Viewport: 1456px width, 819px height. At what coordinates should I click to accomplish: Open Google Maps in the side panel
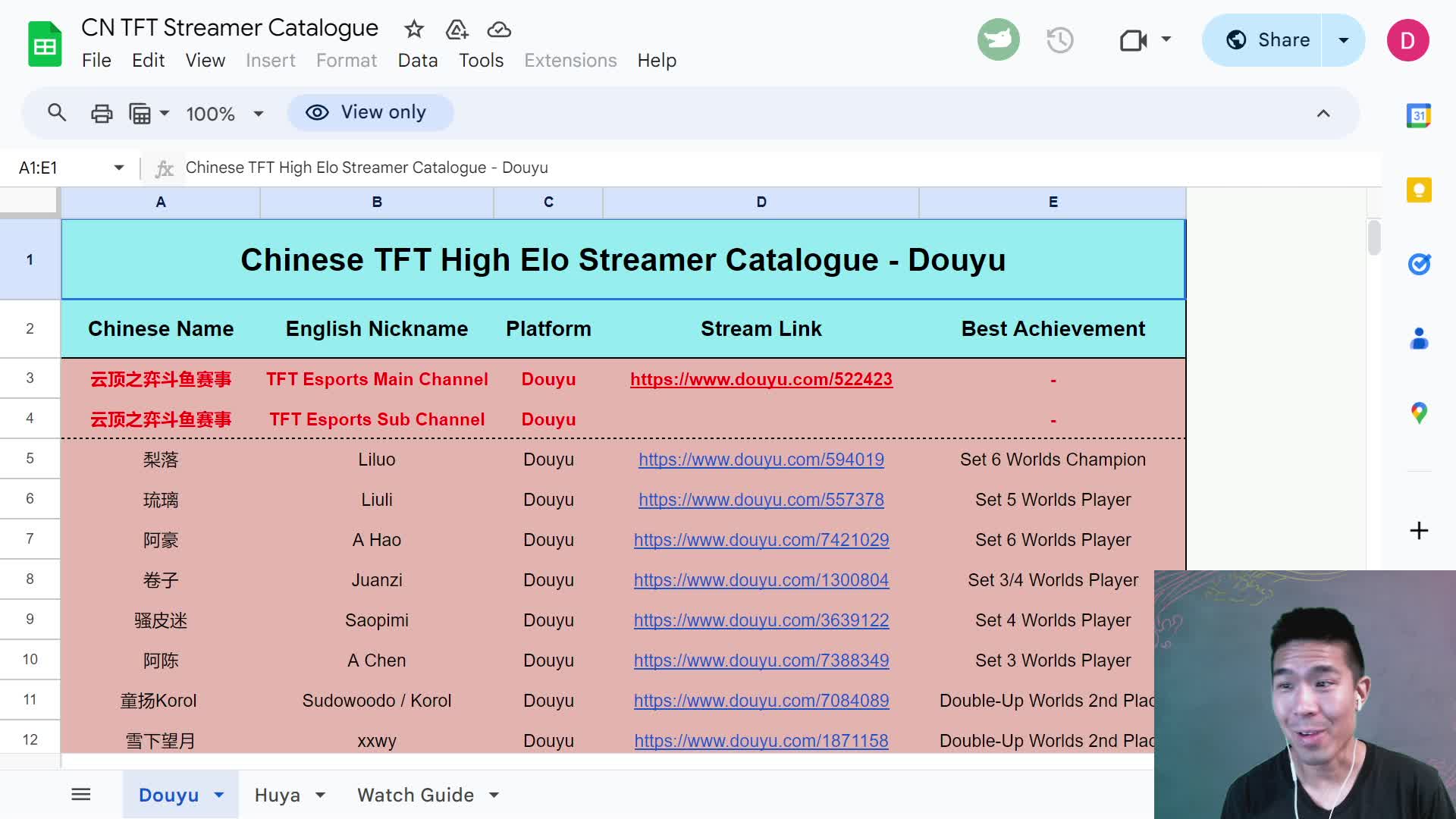(x=1418, y=413)
